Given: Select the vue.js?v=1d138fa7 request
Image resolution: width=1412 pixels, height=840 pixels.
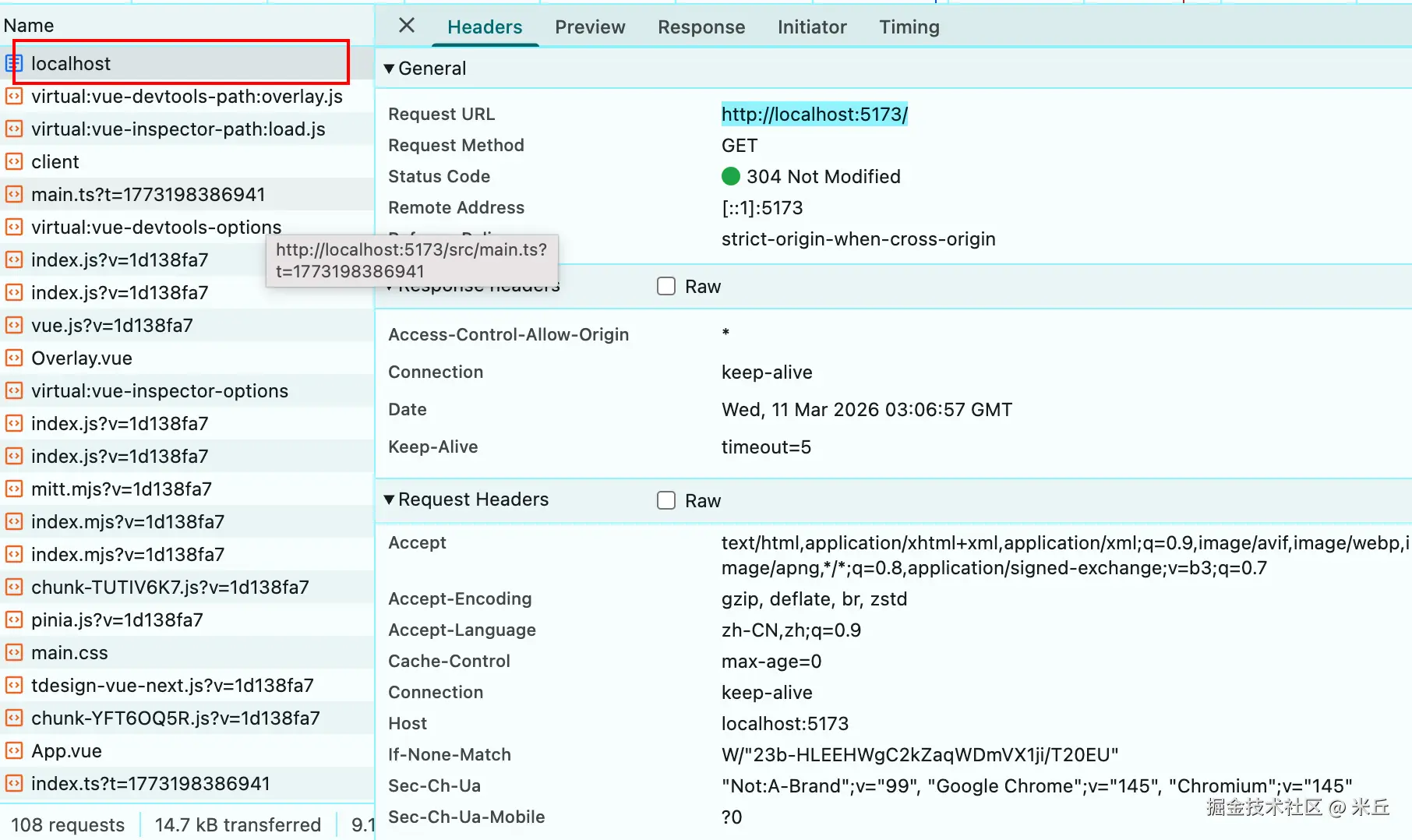Looking at the screenshot, I should tap(187, 325).
